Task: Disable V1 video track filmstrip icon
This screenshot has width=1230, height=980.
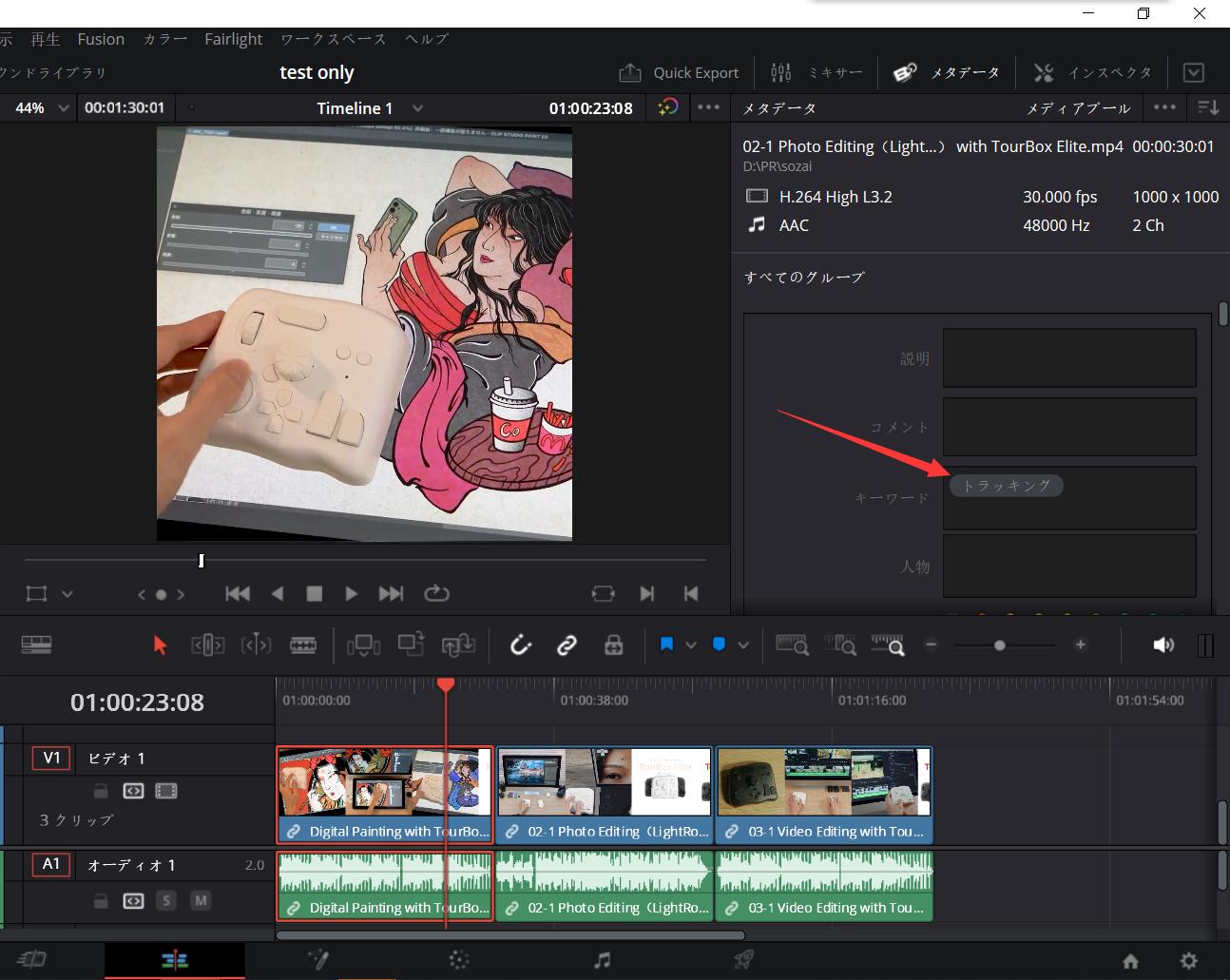Action: coord(166,791)
